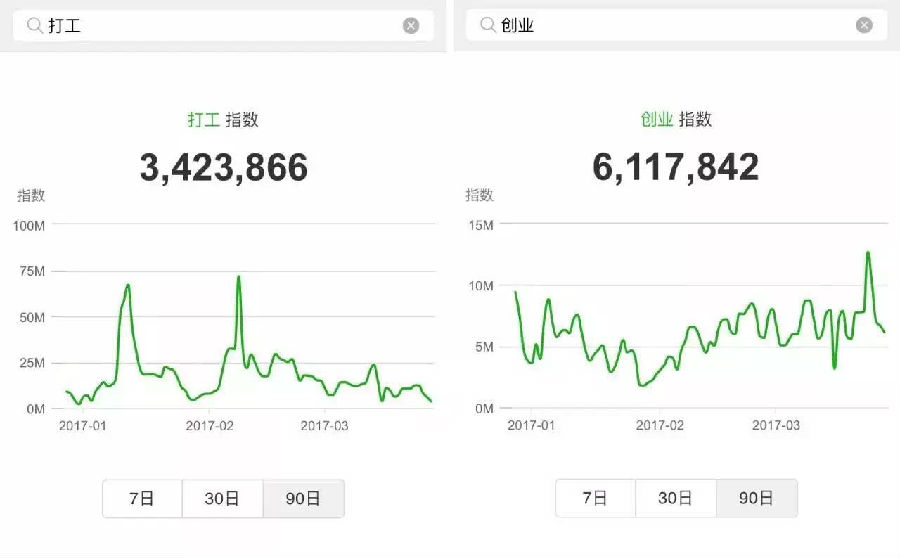Clear the 打工 search field
The width and height of the screenshot is (900, 558).
[x=411, y=25]
